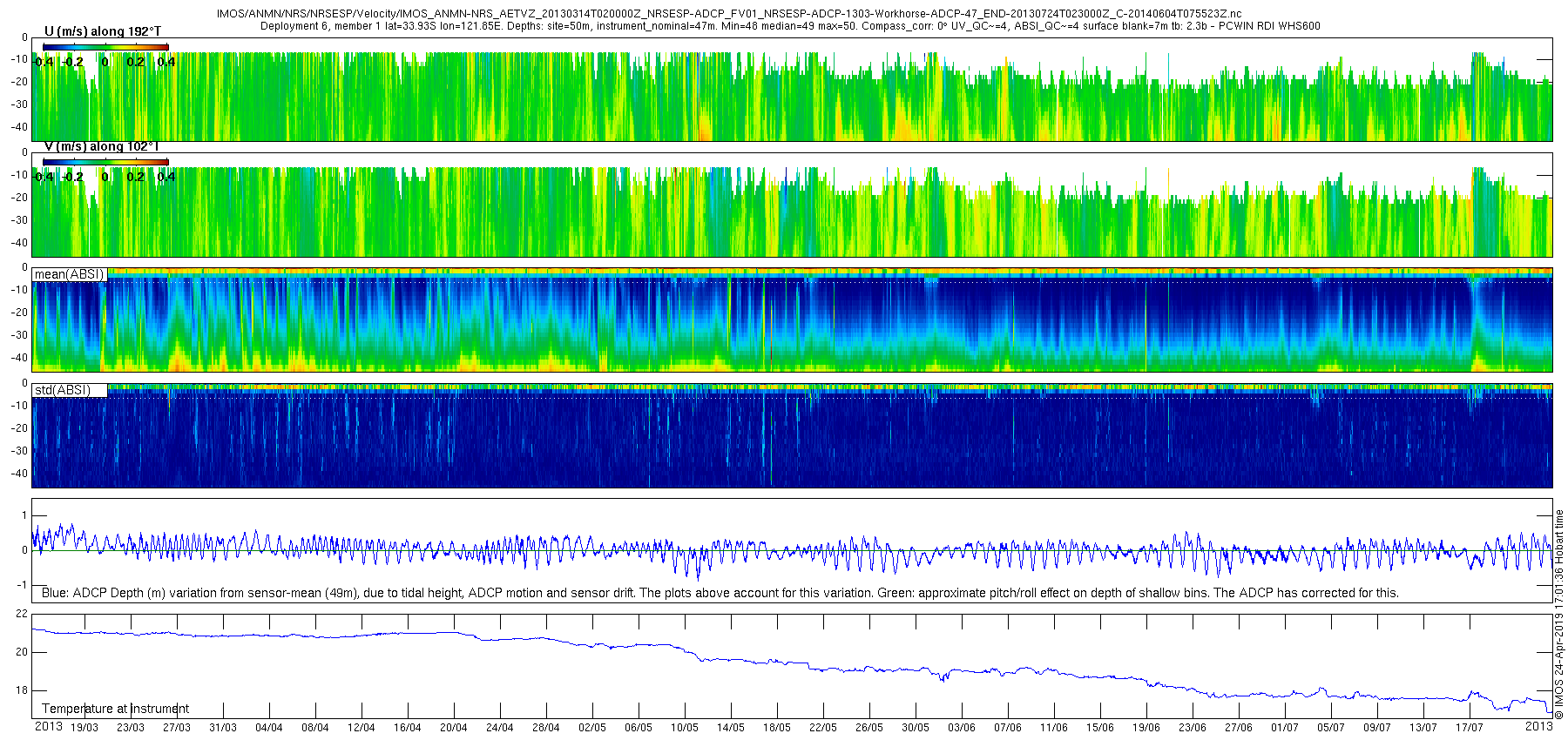Click the 17/07 date tick label
The height and width of the screenshot is (740, 1568).
(1470, 728)
